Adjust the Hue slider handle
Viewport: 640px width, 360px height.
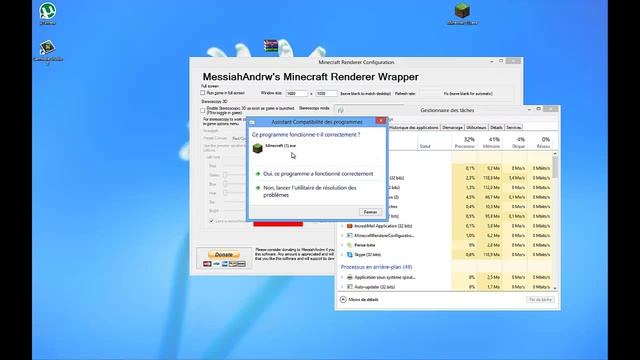pos(225,193)
